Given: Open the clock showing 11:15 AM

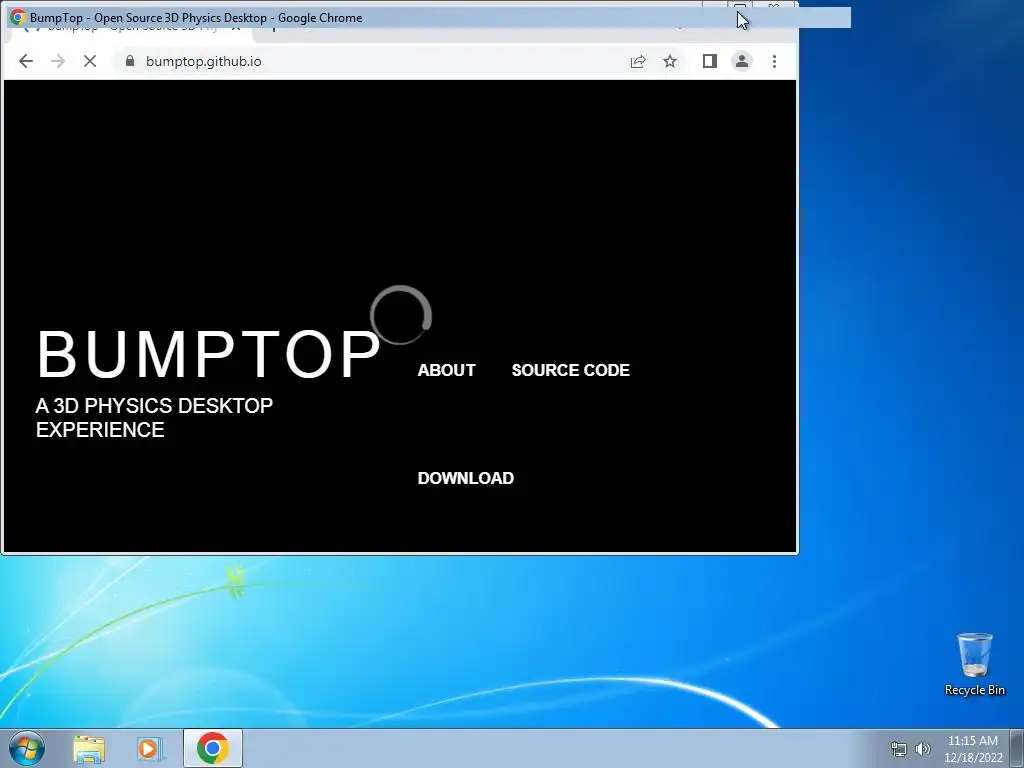Looking at the screenshot, I should pos(973,749).
